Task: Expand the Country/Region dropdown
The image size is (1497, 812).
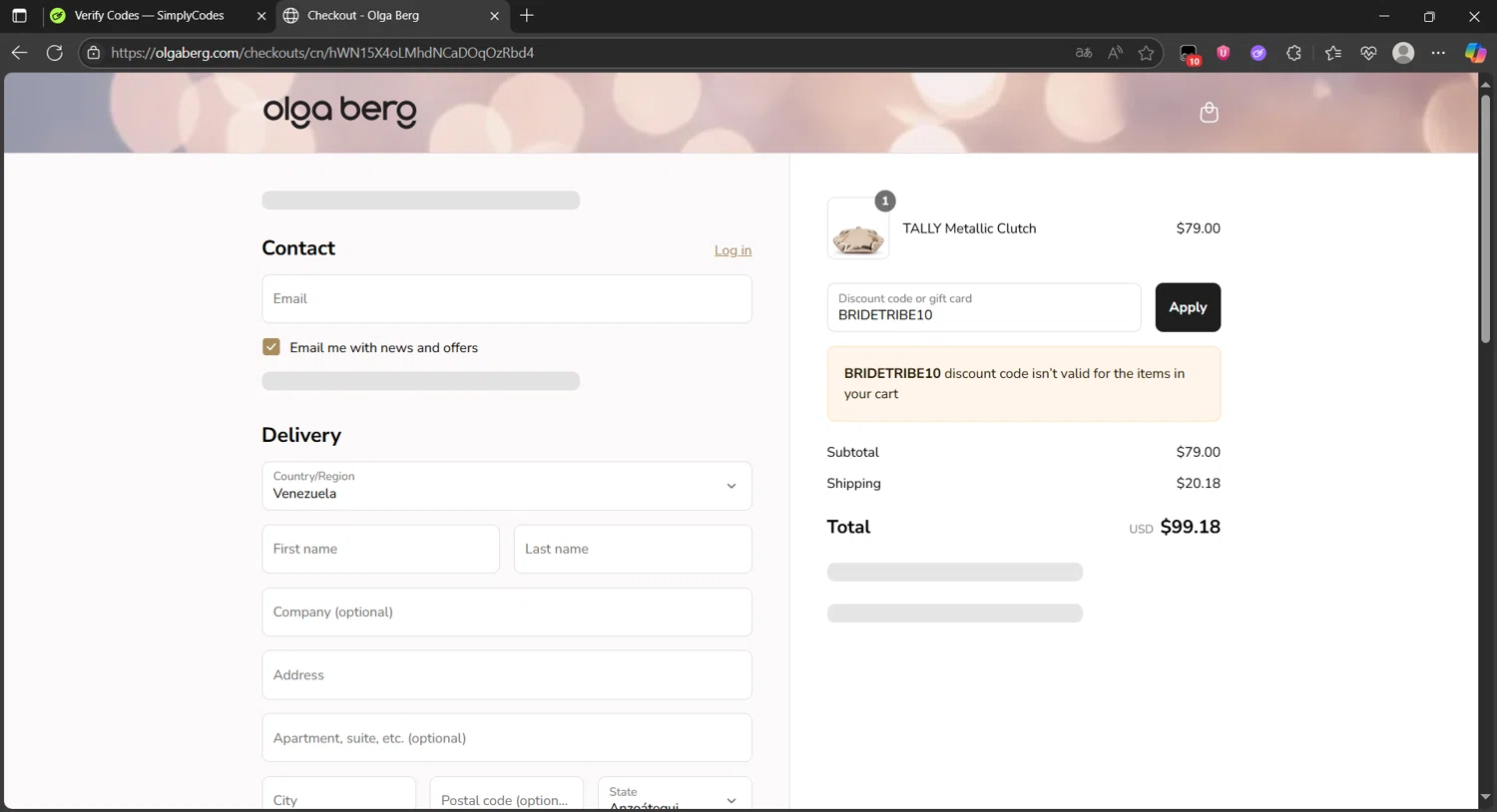Action: (x=507, y=486)
